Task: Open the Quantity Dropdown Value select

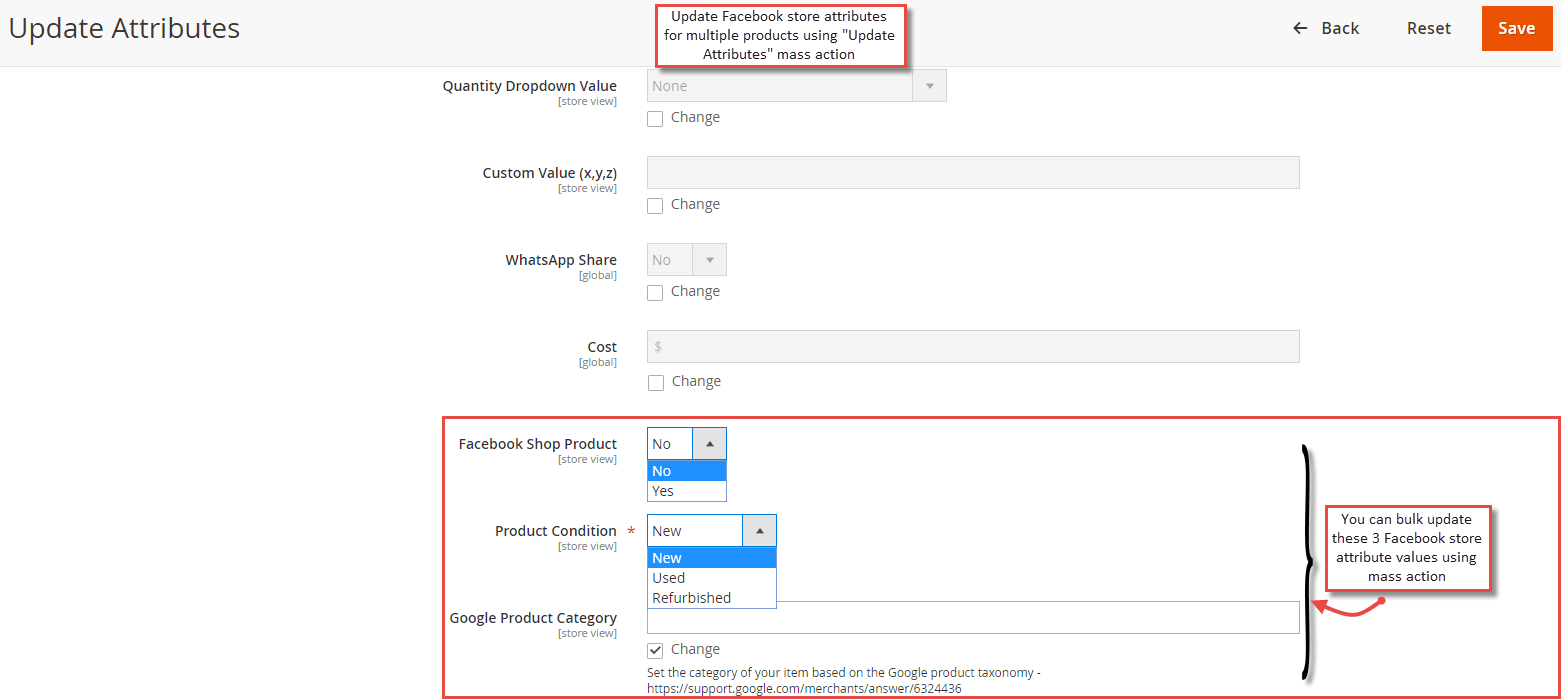Action: click(x=796, y=86)
